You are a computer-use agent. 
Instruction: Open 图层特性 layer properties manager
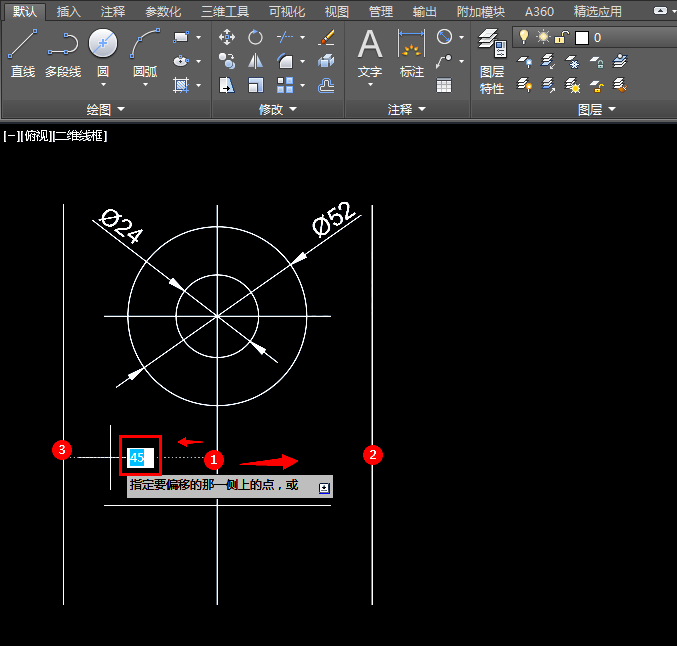(491, 60)
